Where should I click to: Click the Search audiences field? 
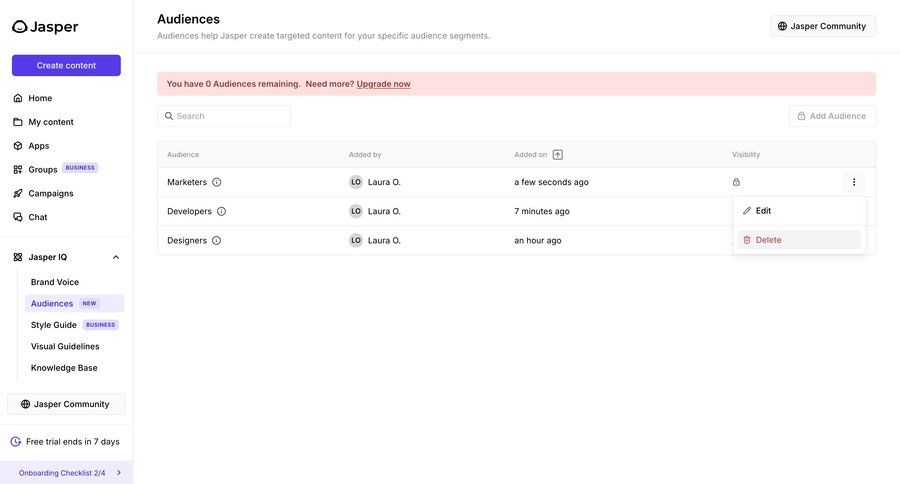pos(224,116)
